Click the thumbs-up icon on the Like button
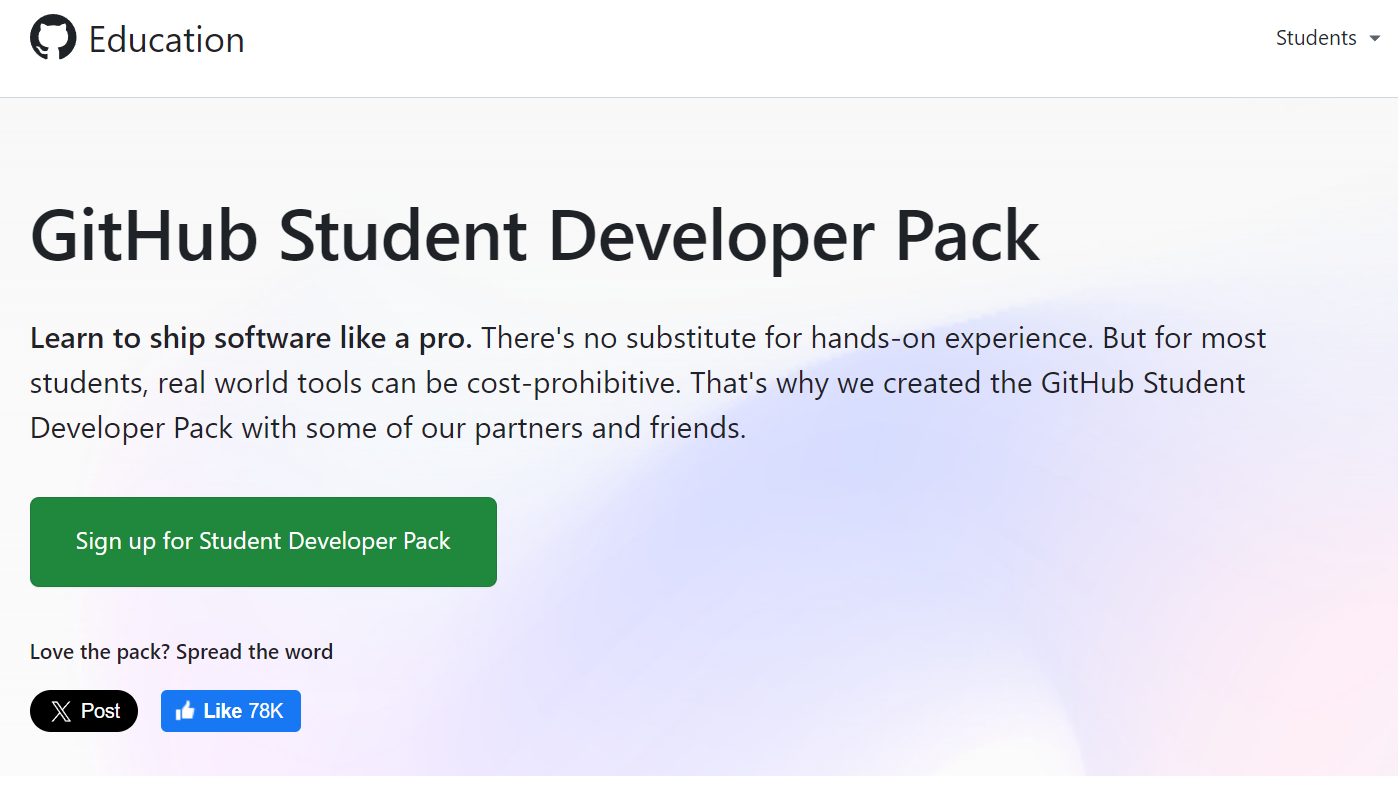The image size is (1398, 787). pos(187,710)
